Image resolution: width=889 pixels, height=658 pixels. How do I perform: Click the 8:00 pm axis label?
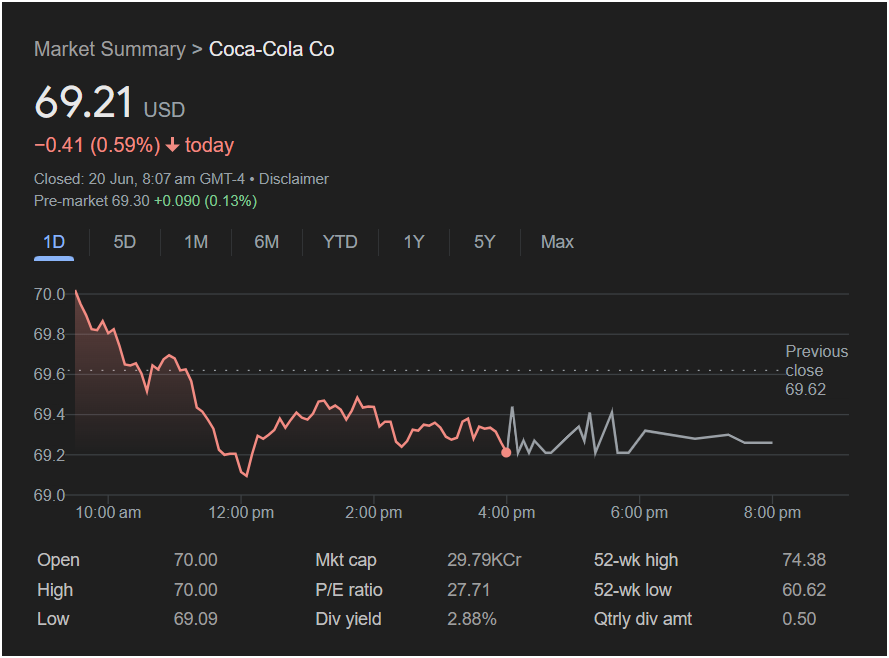pos(772,513)
